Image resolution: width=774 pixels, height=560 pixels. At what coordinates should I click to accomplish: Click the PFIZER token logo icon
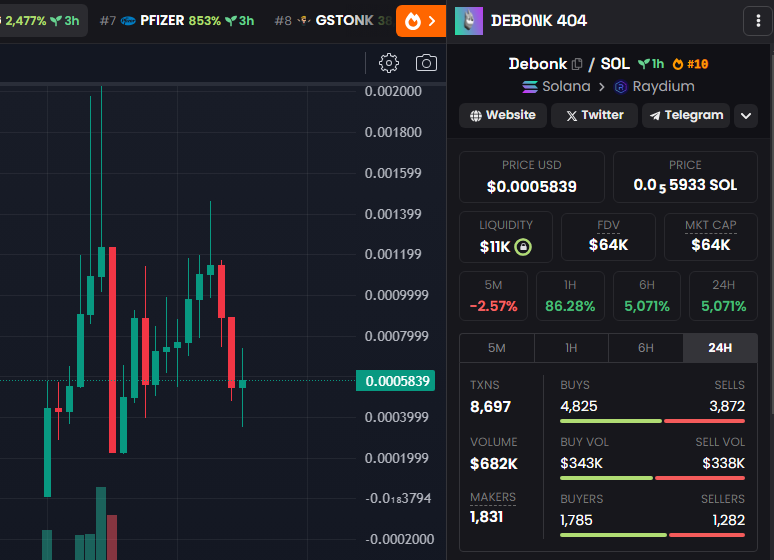(x=128, y=21)
